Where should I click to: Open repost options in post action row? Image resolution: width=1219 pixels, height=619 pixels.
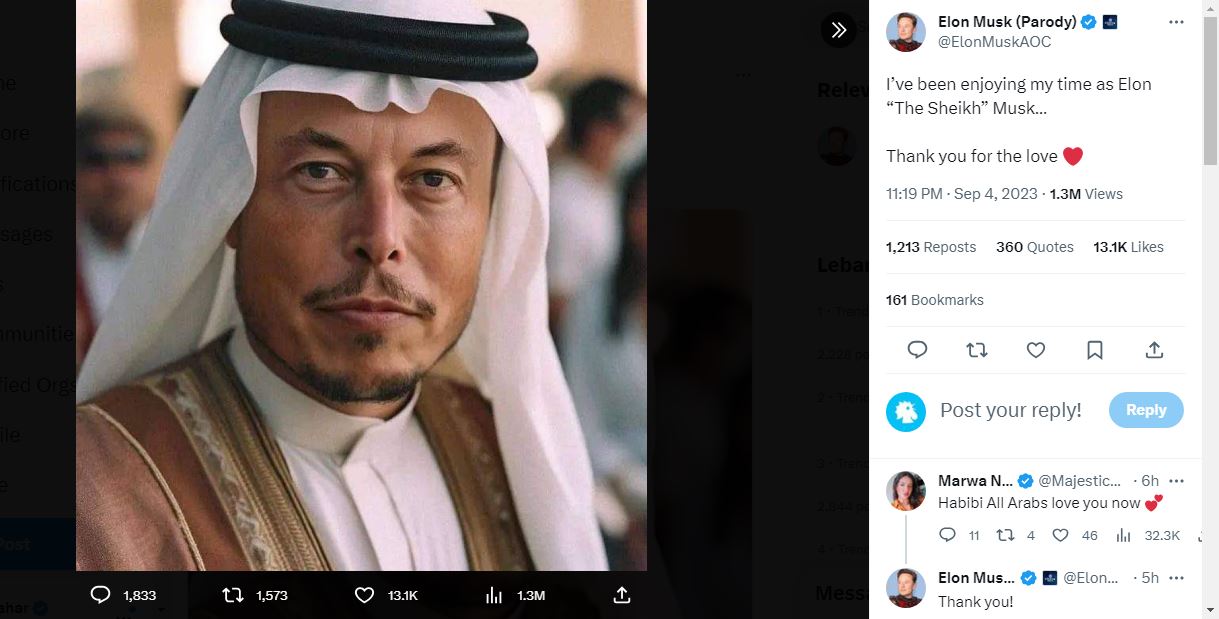click(977, 350)
